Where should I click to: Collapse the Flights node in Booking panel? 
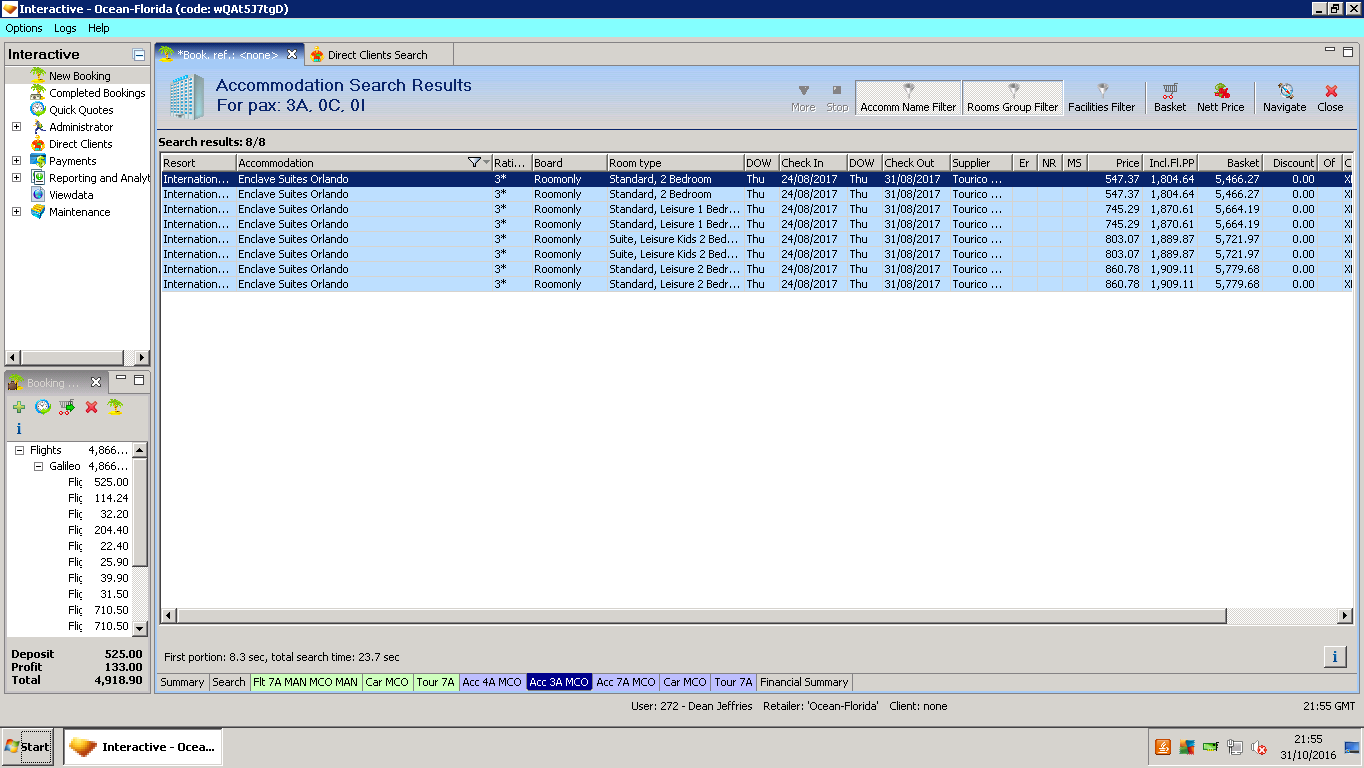[x=19, y=451]
